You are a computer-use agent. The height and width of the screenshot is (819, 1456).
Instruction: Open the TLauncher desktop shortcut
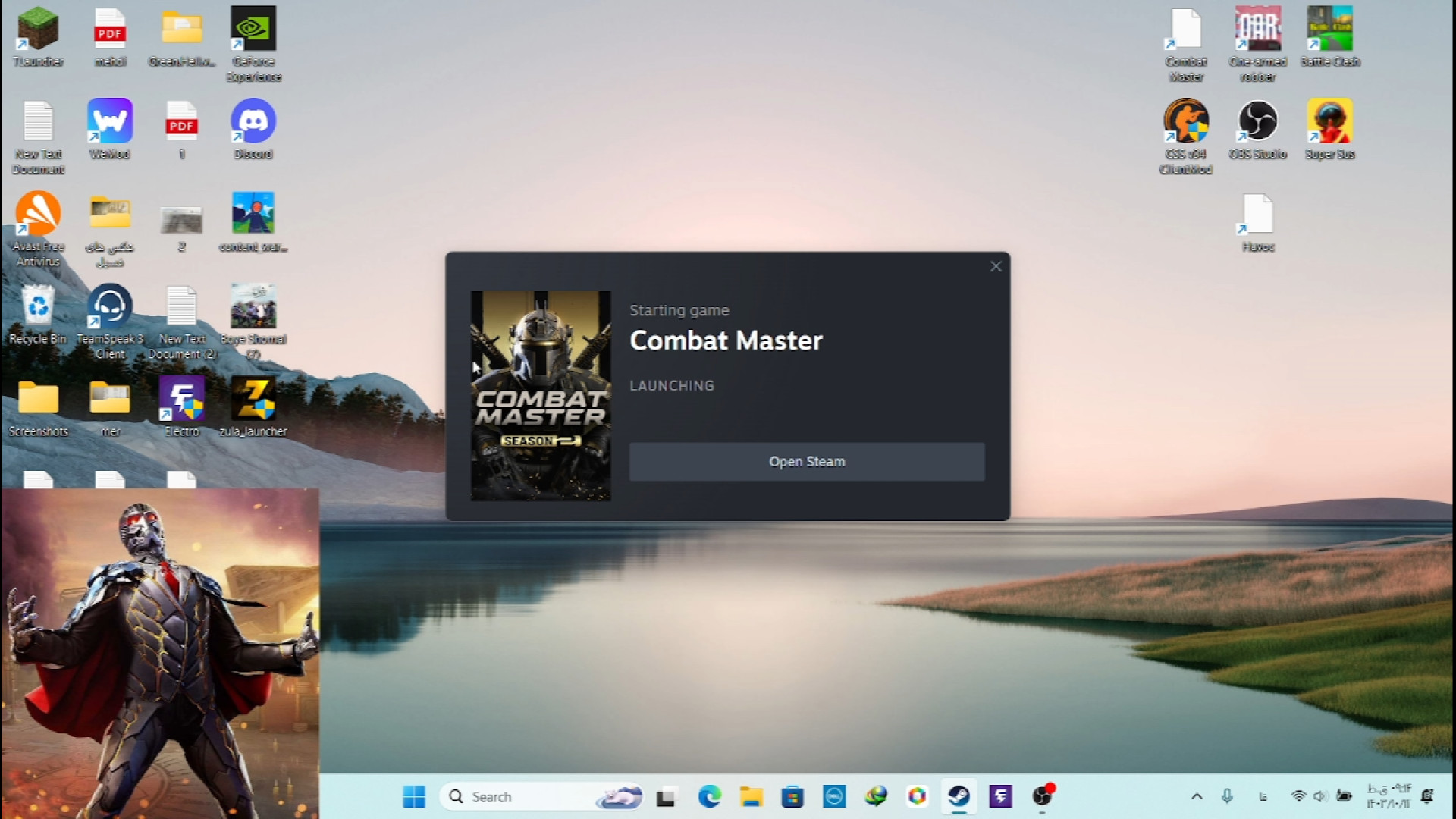[38, 36]
